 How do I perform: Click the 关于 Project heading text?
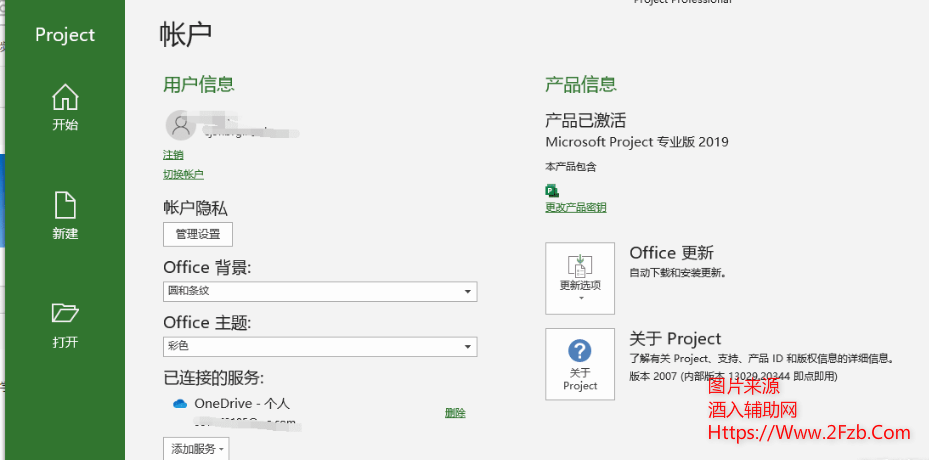tap(675, 339)
